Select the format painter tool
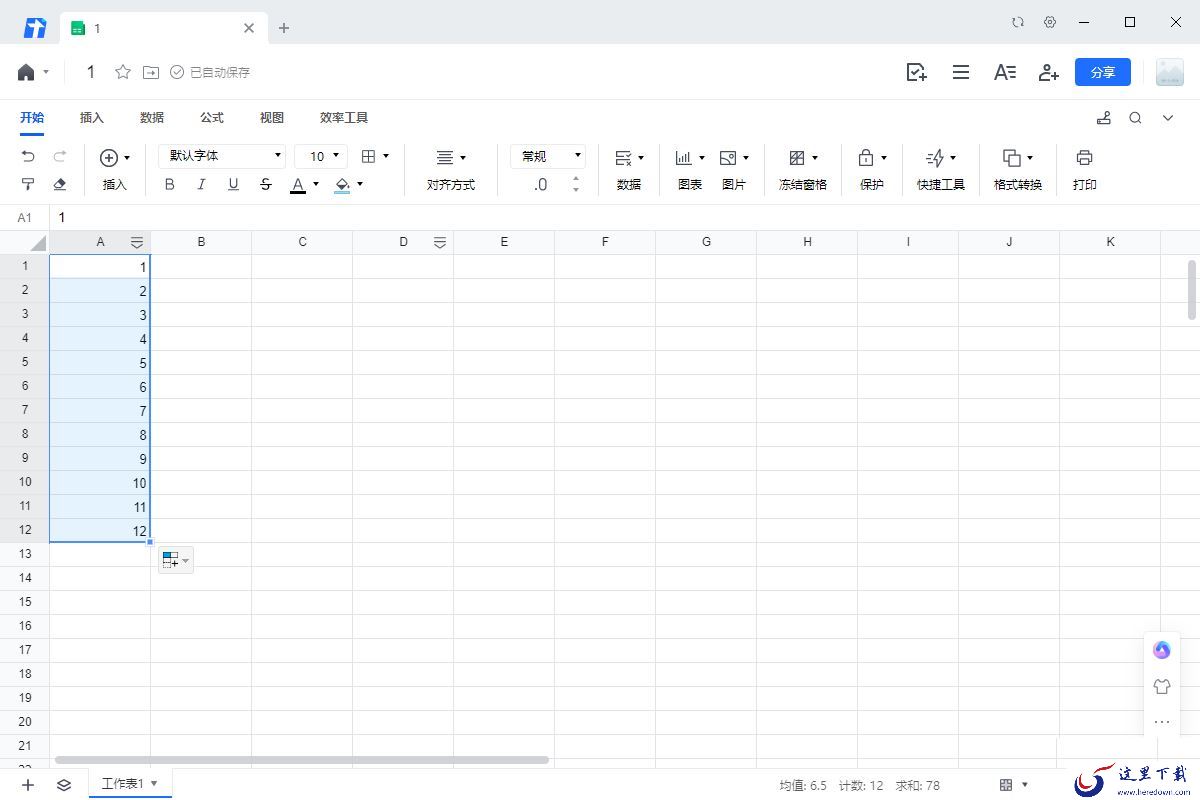 28,184
